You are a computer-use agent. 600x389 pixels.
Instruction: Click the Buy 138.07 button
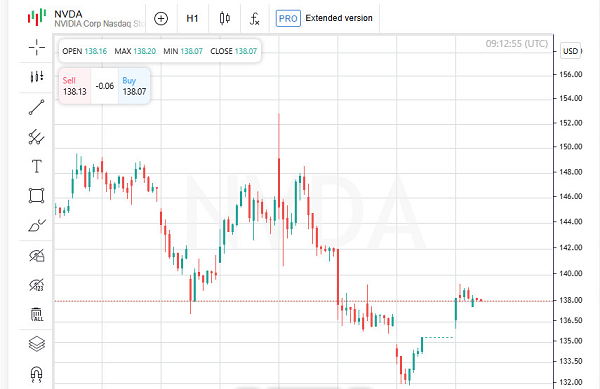tap(134, 86)
